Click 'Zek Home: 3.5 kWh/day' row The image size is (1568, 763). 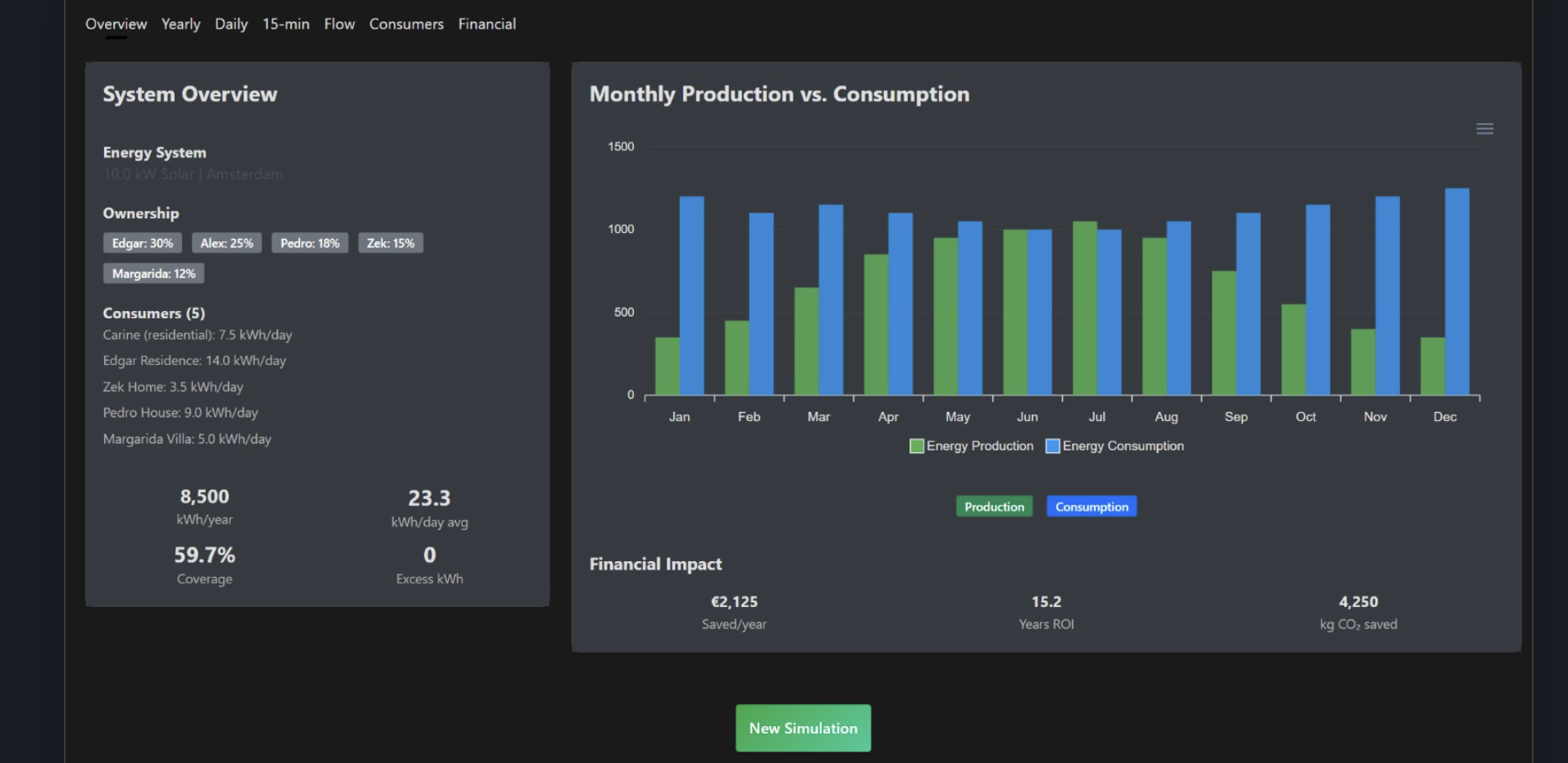point(173,386)
